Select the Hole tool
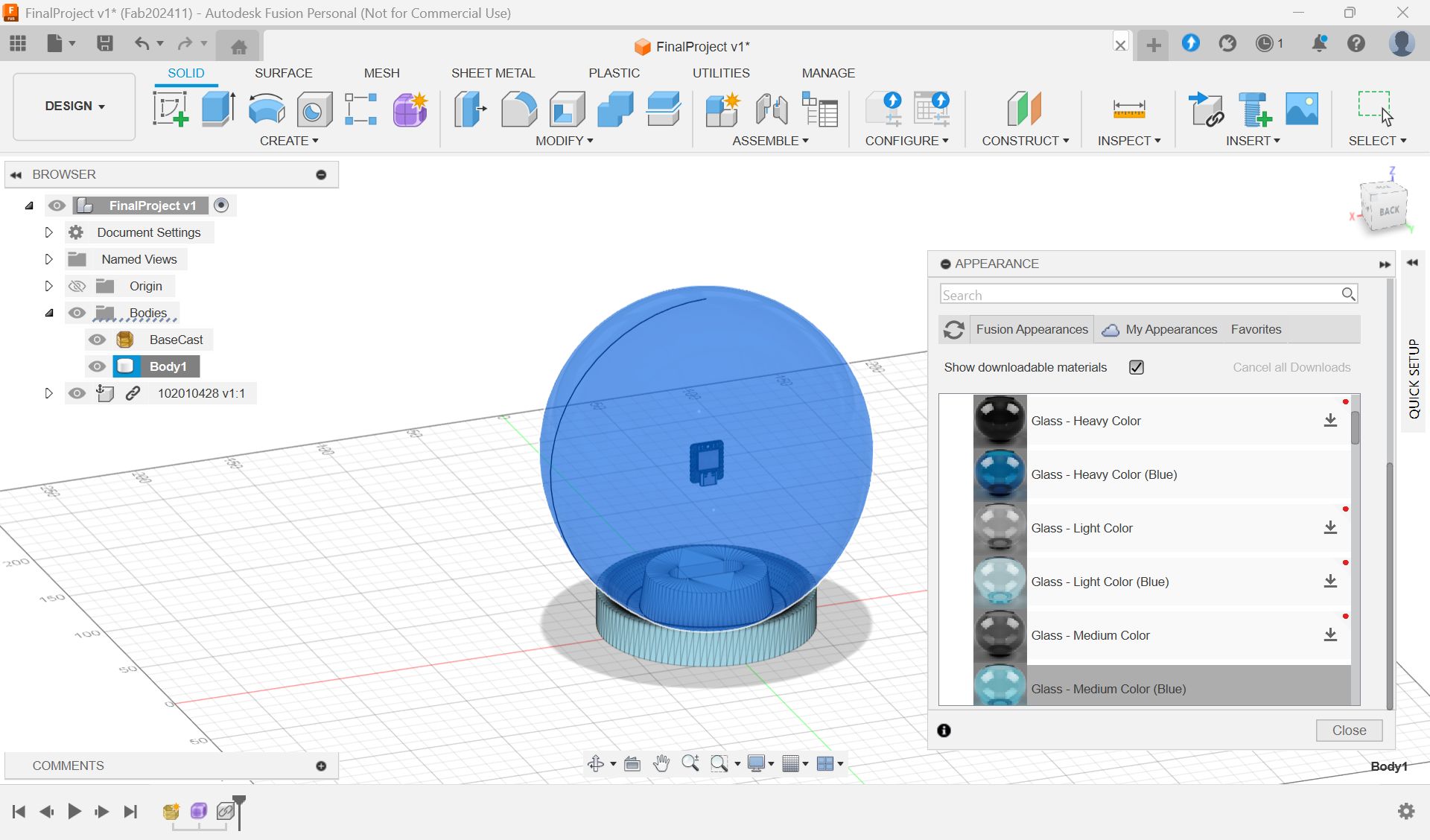 click(314, 109)
